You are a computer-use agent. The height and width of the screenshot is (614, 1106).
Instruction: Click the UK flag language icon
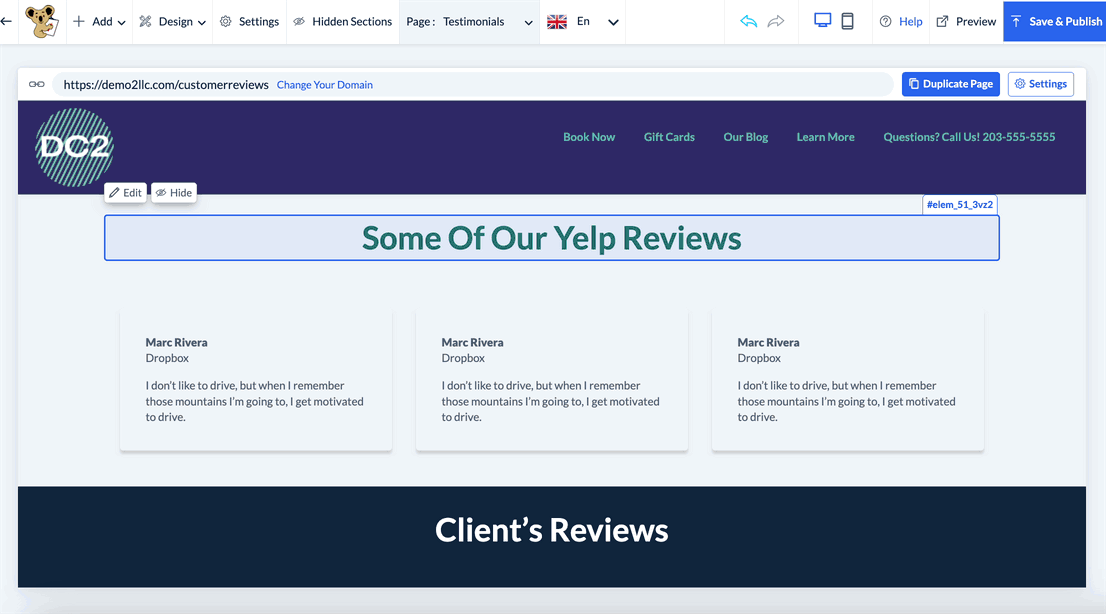(x=557, y=22)
